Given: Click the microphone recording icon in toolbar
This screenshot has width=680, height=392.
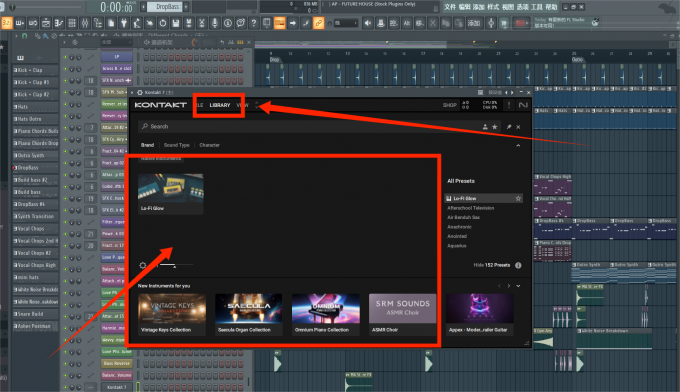Looking at the screenshot, I should 215,23.
